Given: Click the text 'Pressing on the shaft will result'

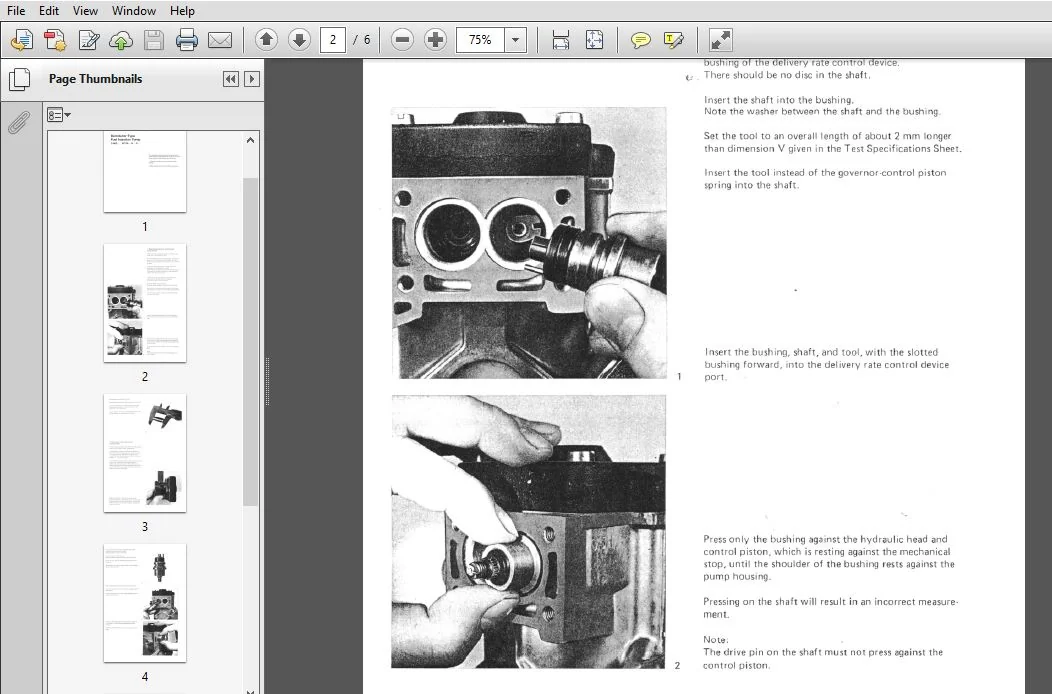Looking at the screenshot, I should coord(775,601).
